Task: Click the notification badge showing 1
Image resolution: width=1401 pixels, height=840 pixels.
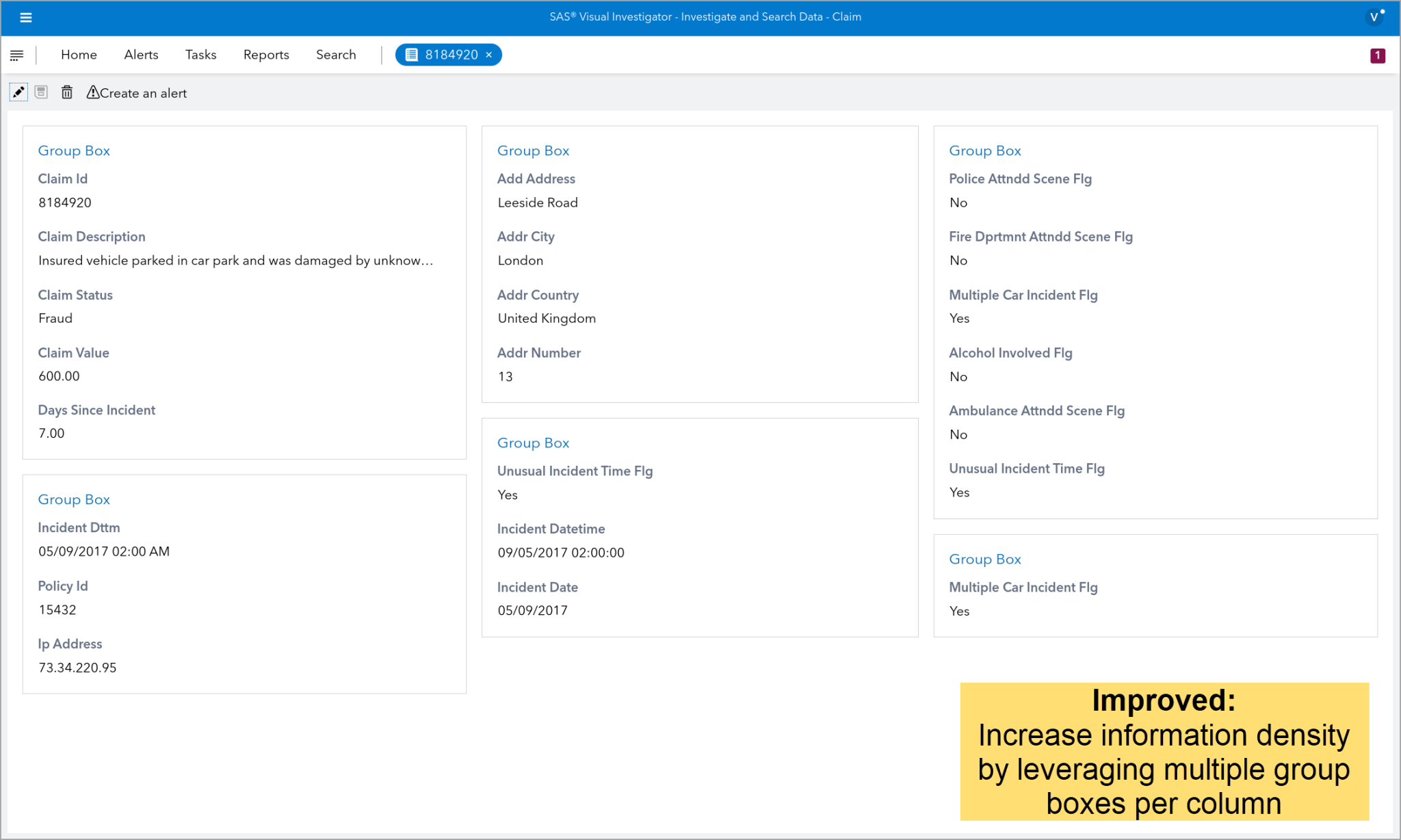Action: coord(1377,55)
